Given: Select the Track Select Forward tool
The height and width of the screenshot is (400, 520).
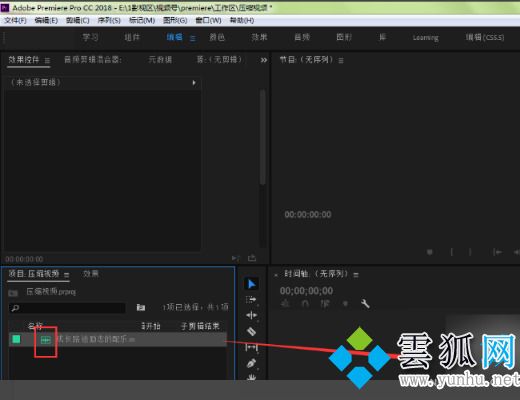Looking at the screenshot, I should point(251,300).
